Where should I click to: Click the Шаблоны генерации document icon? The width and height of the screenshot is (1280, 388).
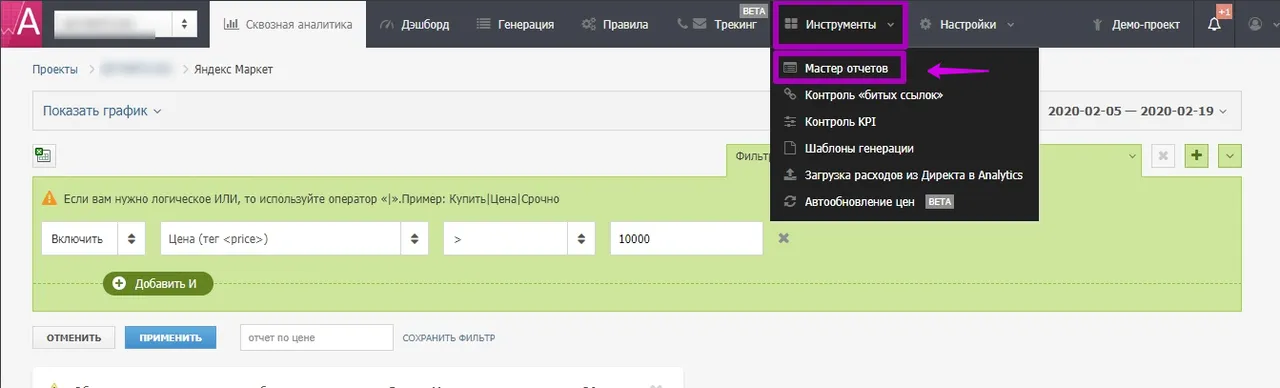pos(790,148)
